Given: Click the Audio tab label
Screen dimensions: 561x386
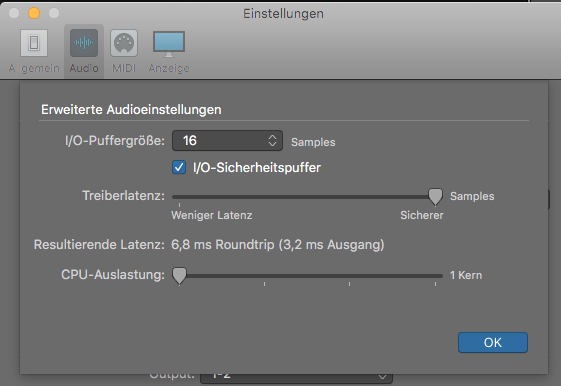Looking at the screenshot, I should coord(84,68).
